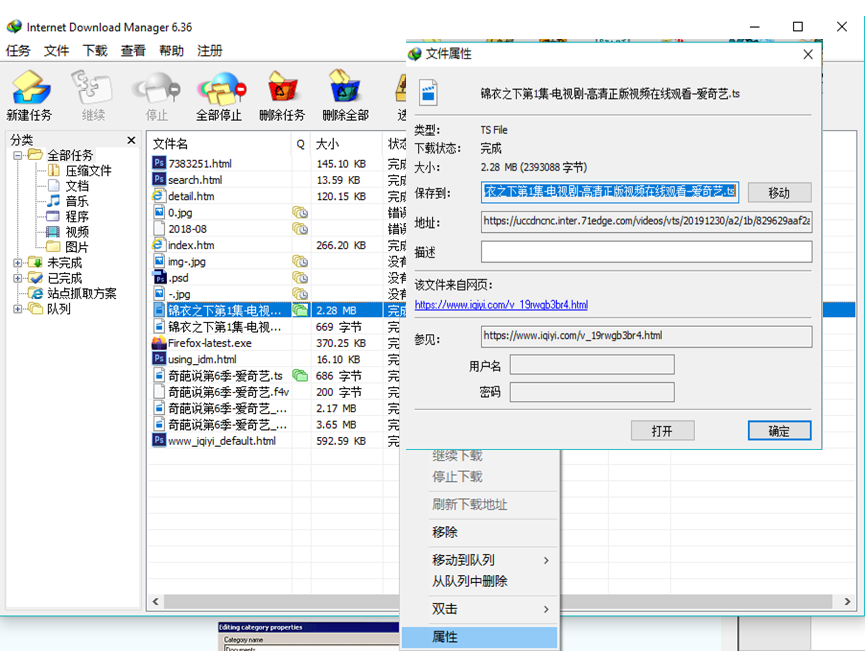The image size is (865, 651).
Task: Click the 地址 URL field
Action: (647, 222)
